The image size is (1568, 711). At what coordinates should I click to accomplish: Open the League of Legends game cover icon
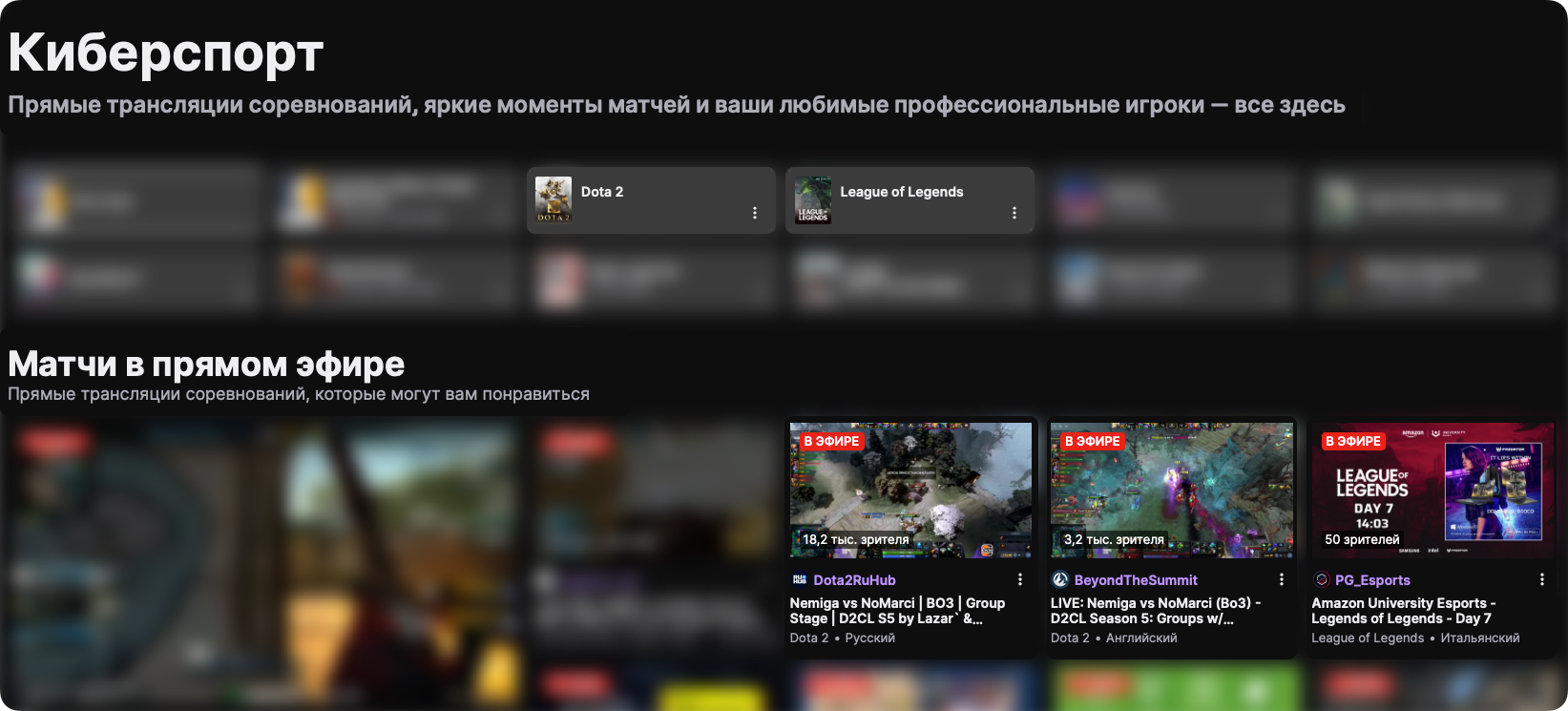point(813,200)
